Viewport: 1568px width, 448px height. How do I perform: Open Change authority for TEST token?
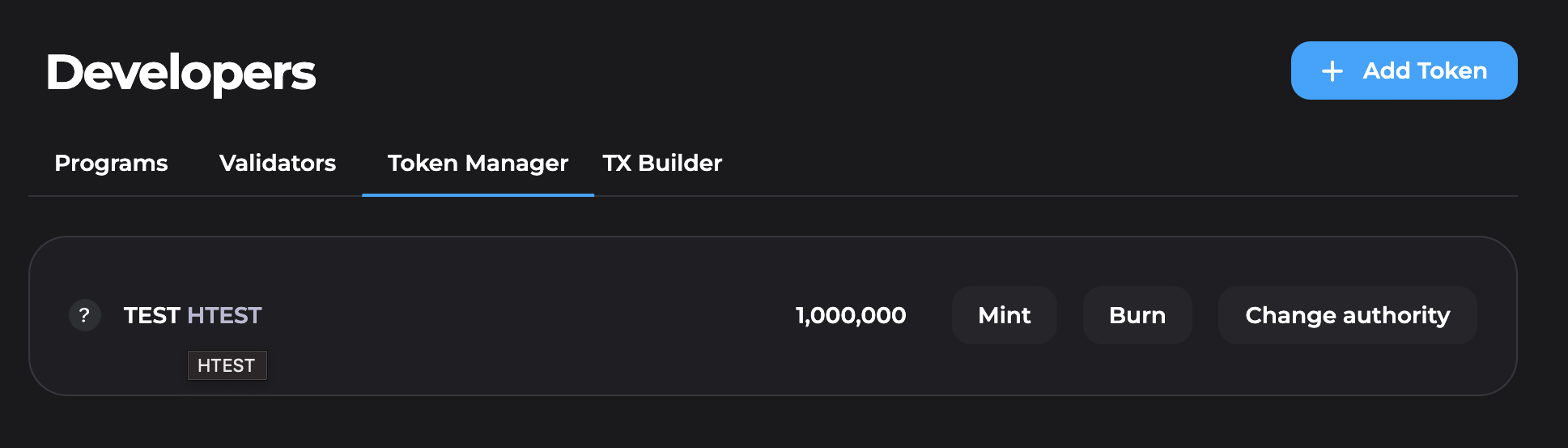click(x=1347, y=315)
